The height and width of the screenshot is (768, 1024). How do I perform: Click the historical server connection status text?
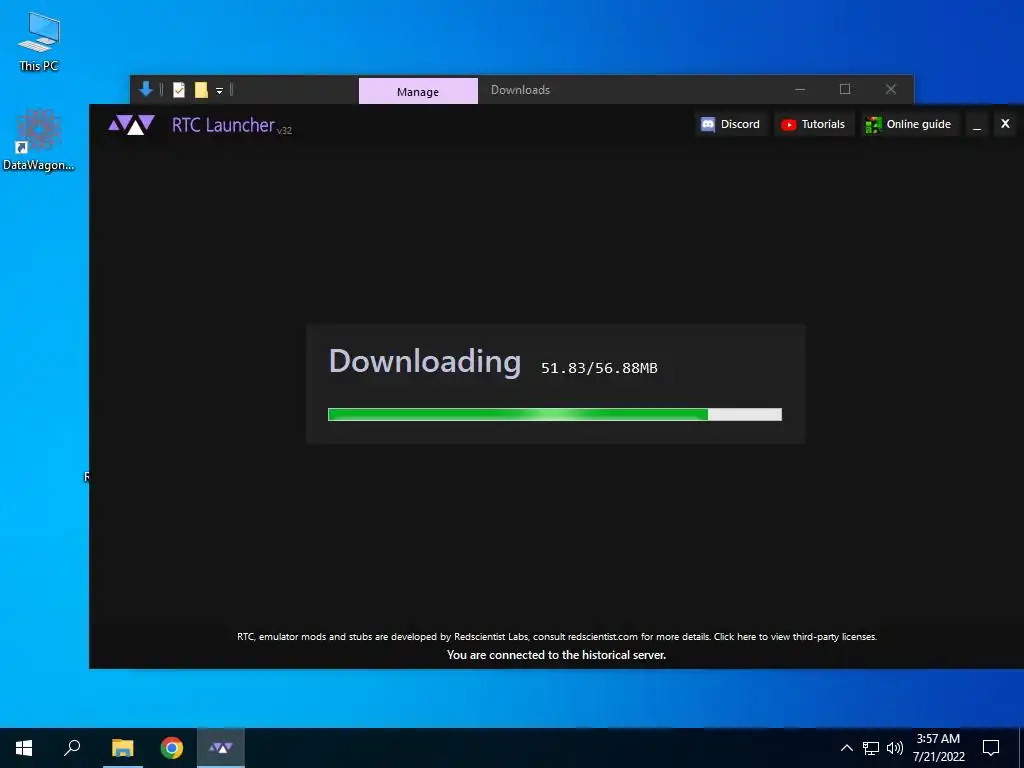tap(556, 654)
